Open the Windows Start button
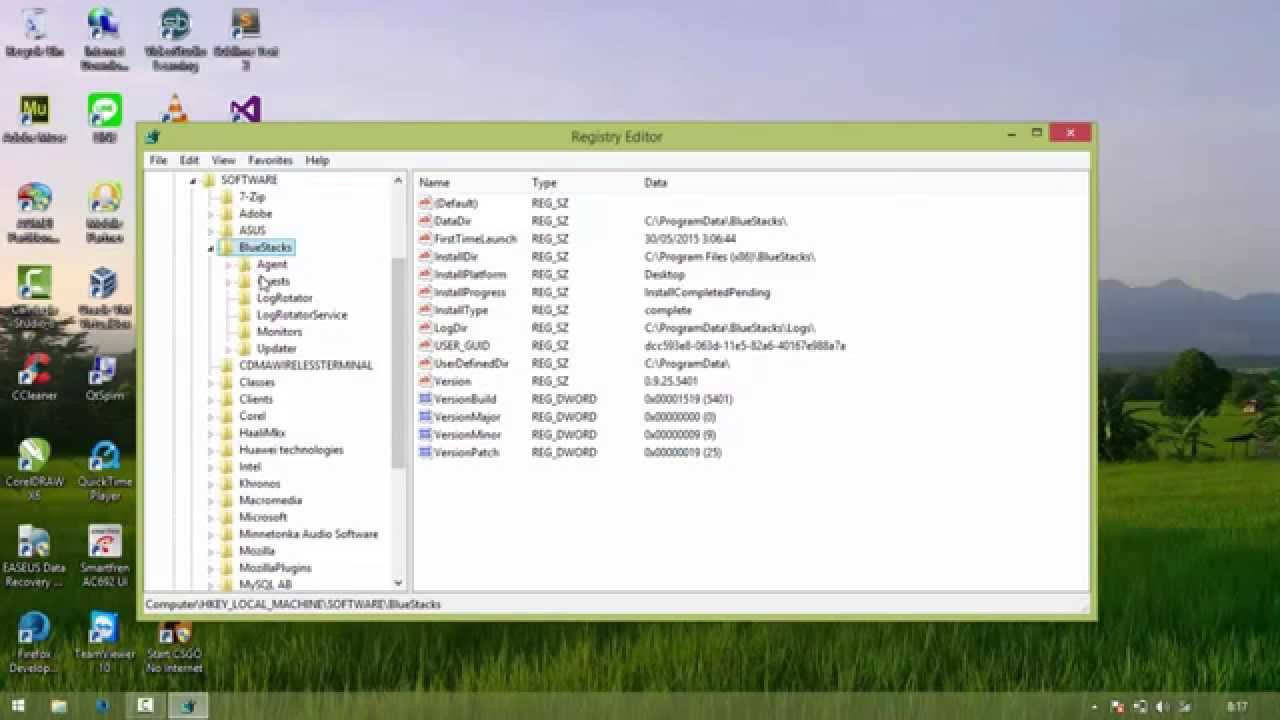This screenshot has width=1280, height=720. (17, 706)
